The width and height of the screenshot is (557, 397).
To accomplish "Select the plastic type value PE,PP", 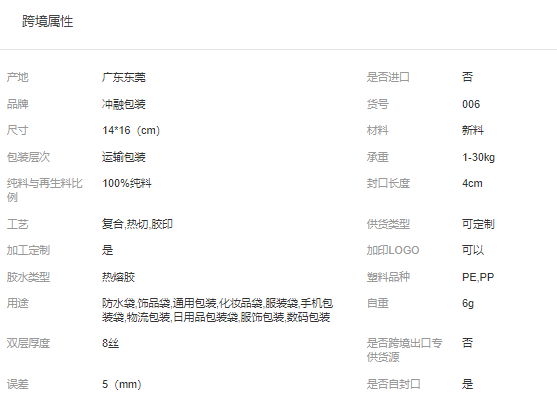I will tap(478, 277).
